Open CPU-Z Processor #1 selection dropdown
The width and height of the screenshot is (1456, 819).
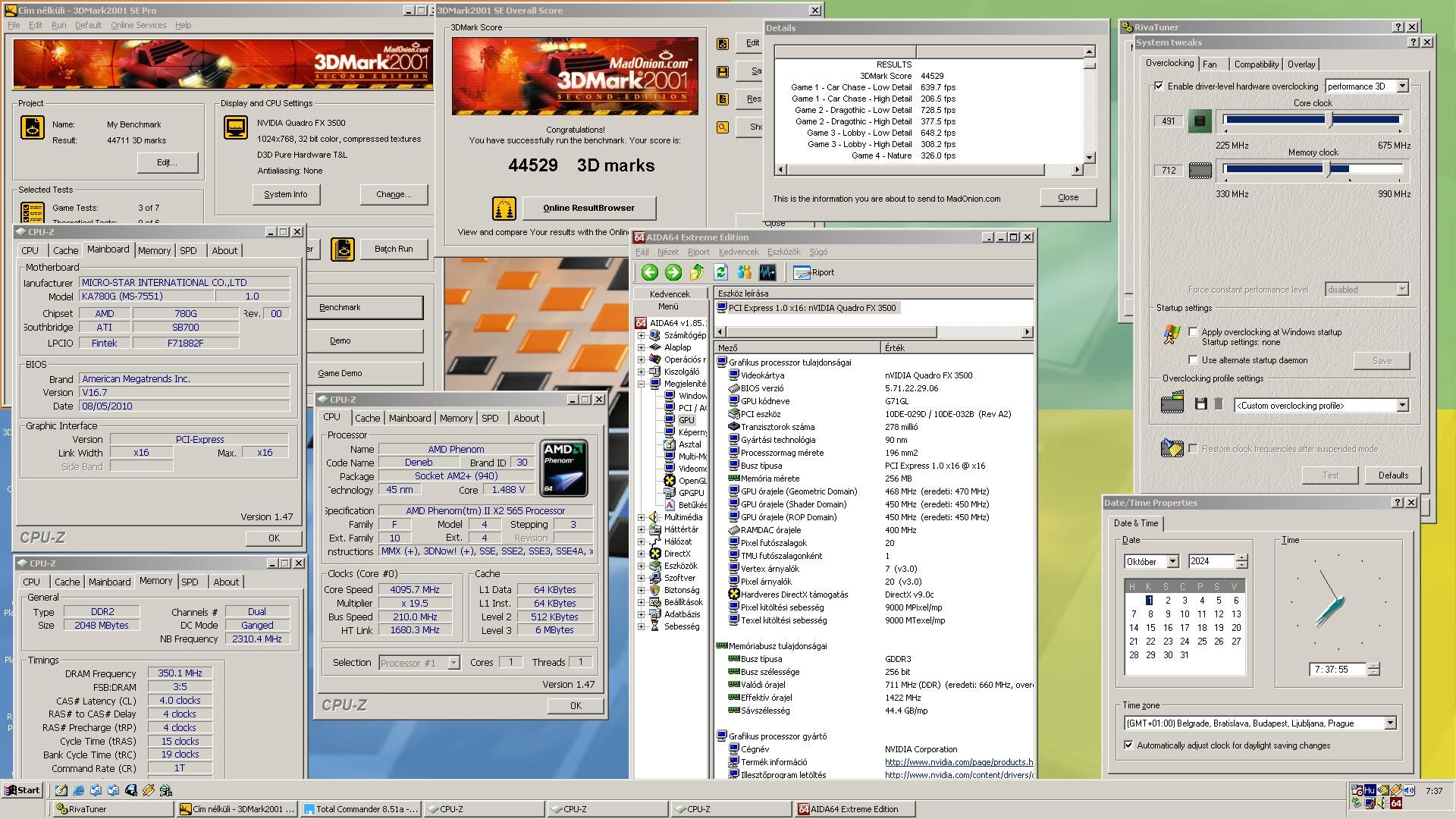(x=453, y=663)
